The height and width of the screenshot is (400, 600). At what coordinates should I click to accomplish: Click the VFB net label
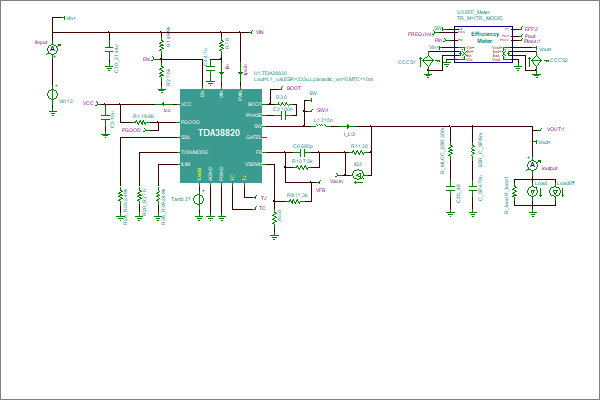(x=321, y=190)
